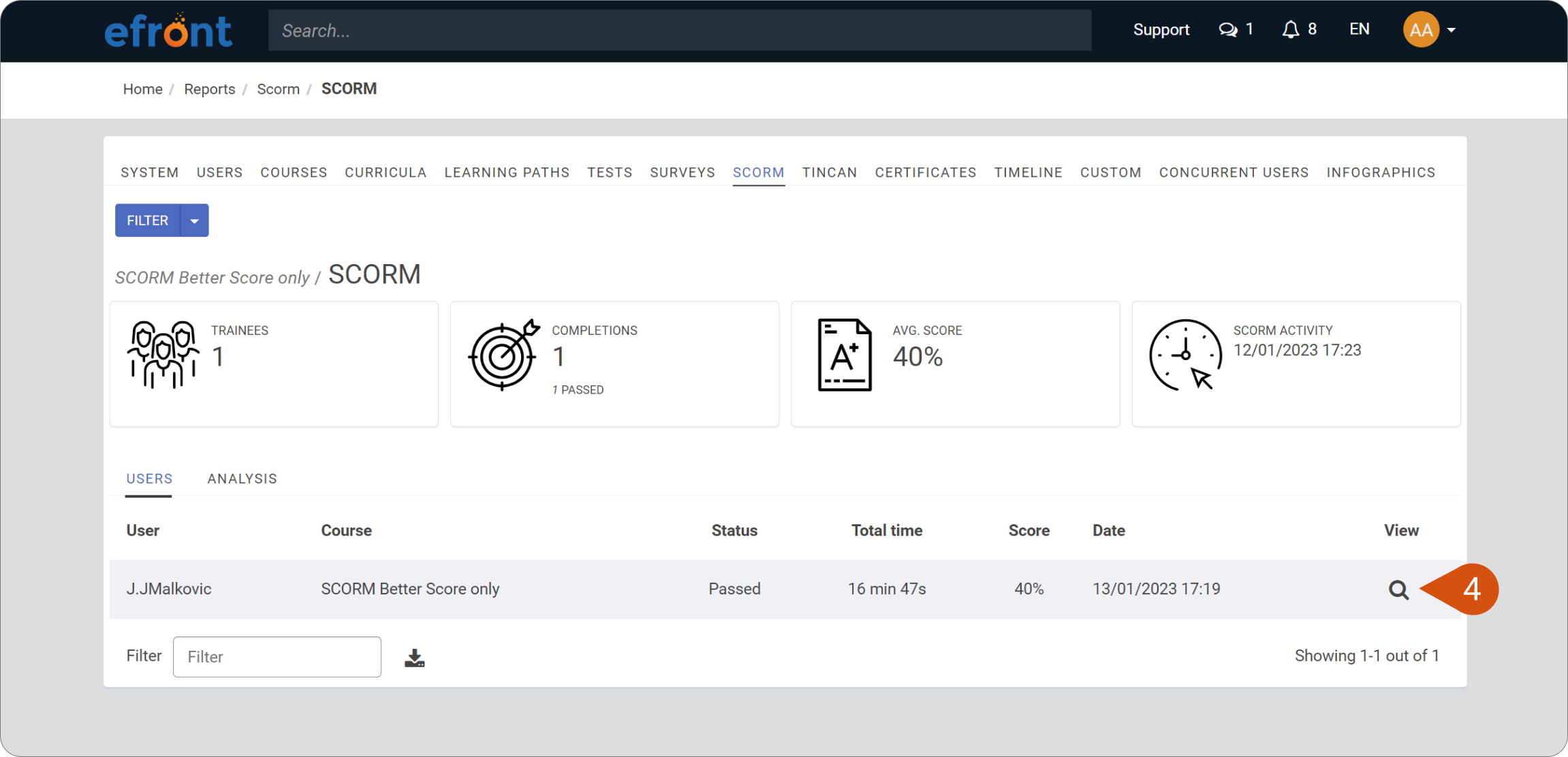
Task: Click SCORM Better Score only course cell
Action: [x=410, y=589]
